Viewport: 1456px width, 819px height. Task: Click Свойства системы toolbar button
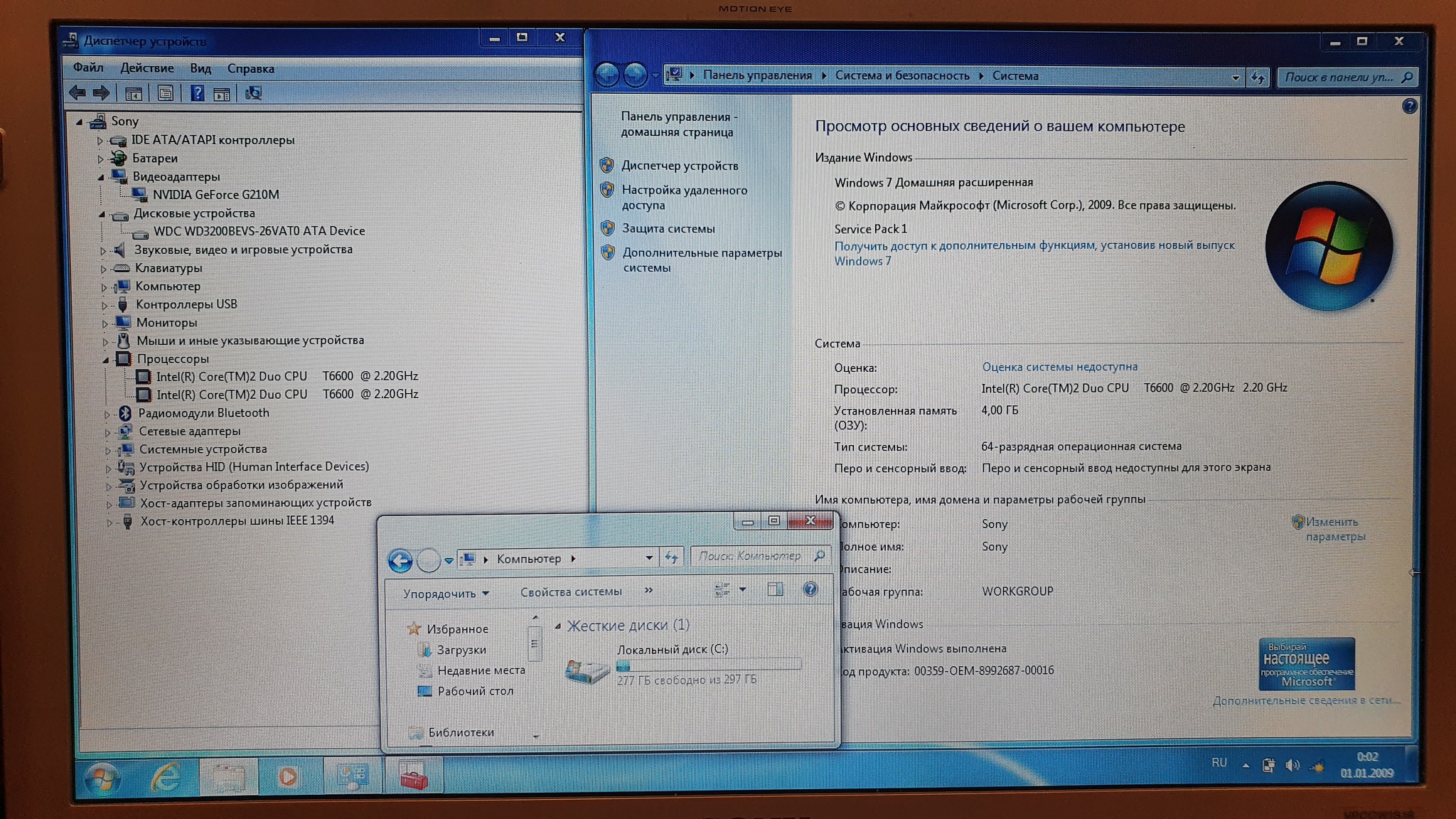pyautogui.click(x=571, y=591)
